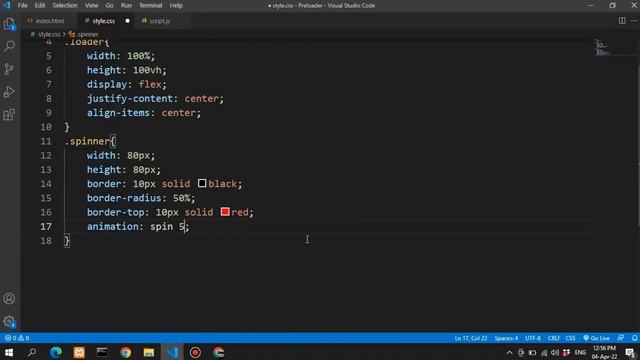Switch to the script.js tab
The height and width of the screenshot is (360, 640).
point(159,21)
